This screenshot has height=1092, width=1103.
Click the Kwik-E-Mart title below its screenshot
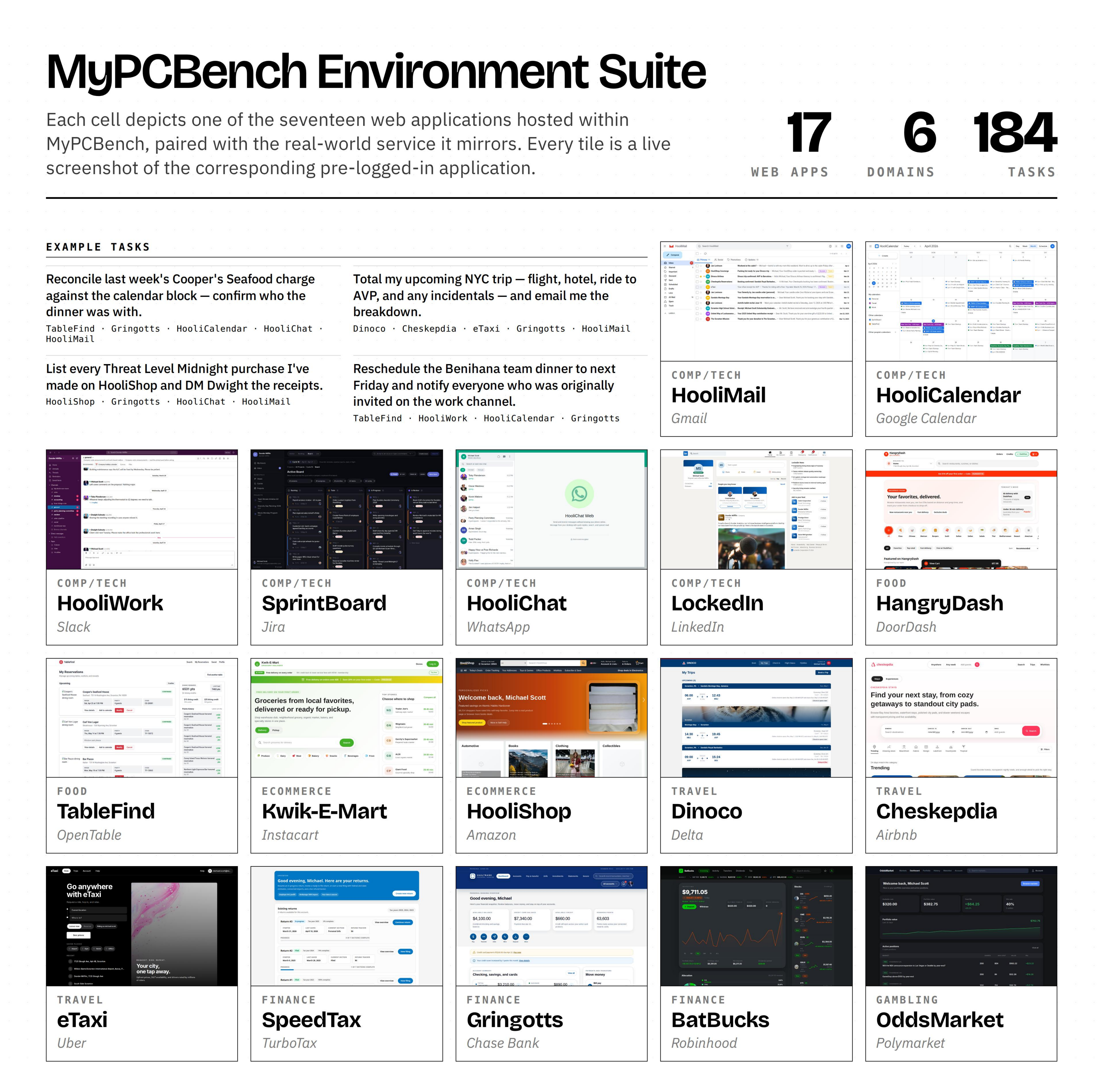324,811
